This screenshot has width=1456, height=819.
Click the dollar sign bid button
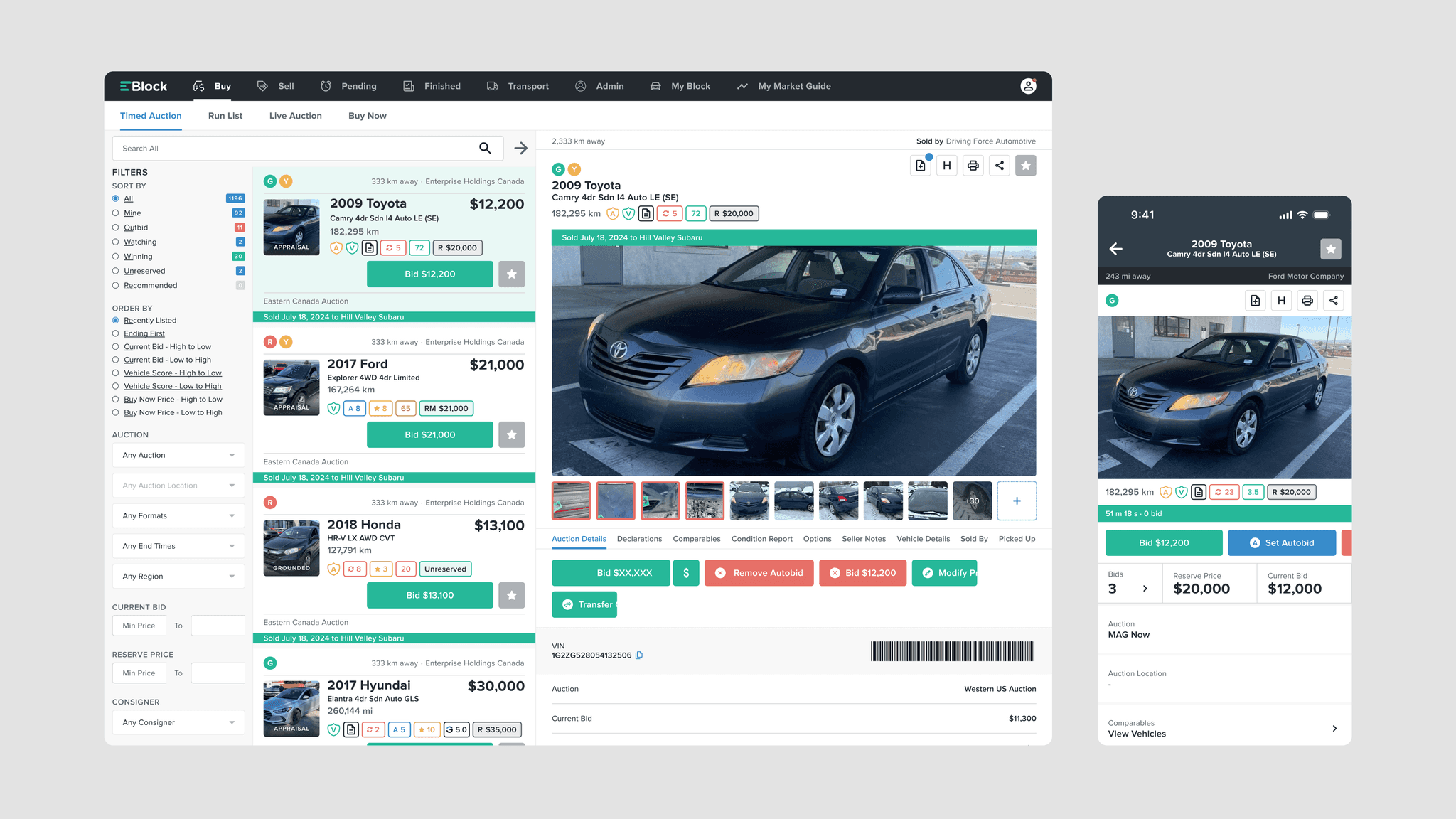click(685, 573)
